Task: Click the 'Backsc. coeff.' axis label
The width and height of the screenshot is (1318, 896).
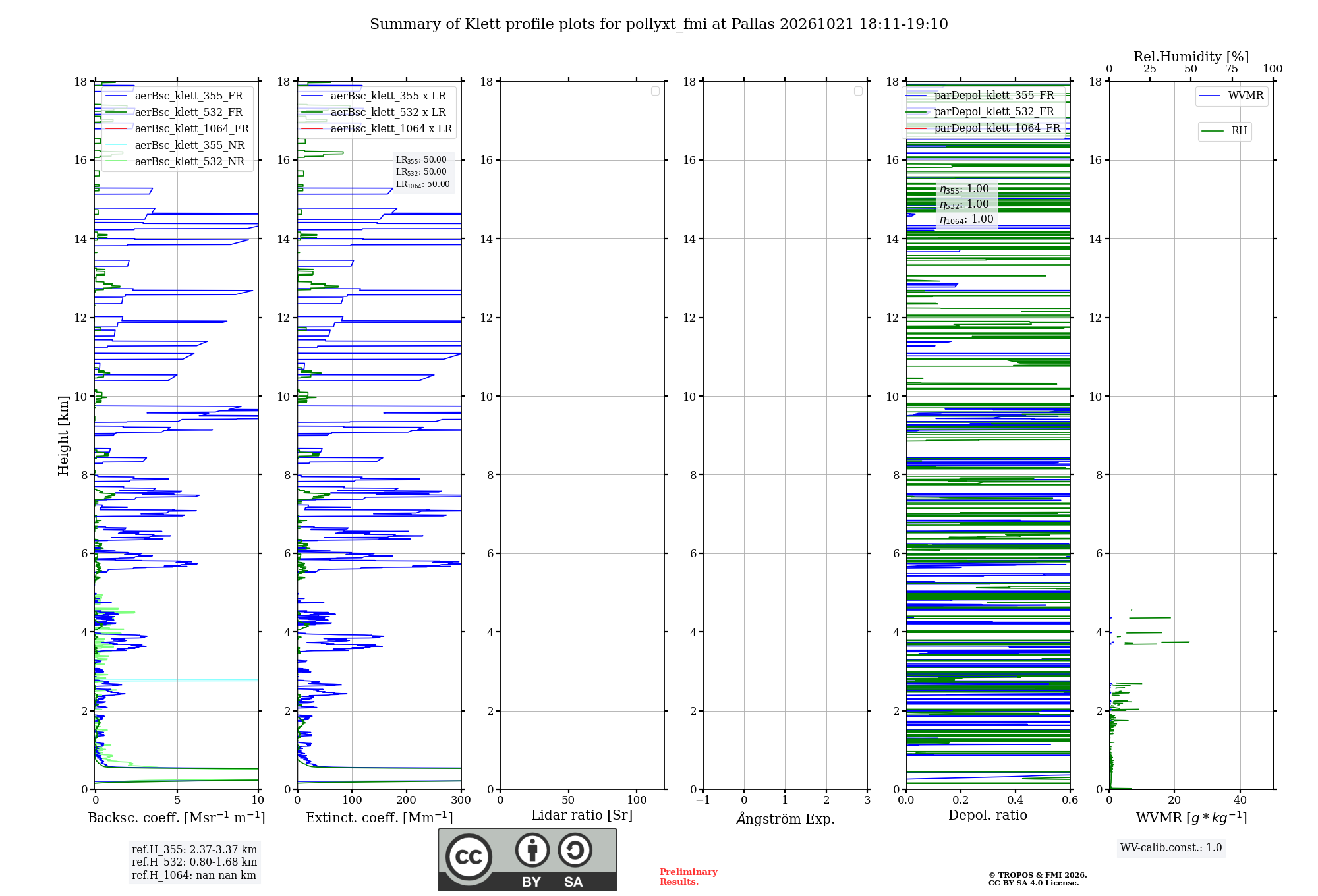Action: coord(177,818)
